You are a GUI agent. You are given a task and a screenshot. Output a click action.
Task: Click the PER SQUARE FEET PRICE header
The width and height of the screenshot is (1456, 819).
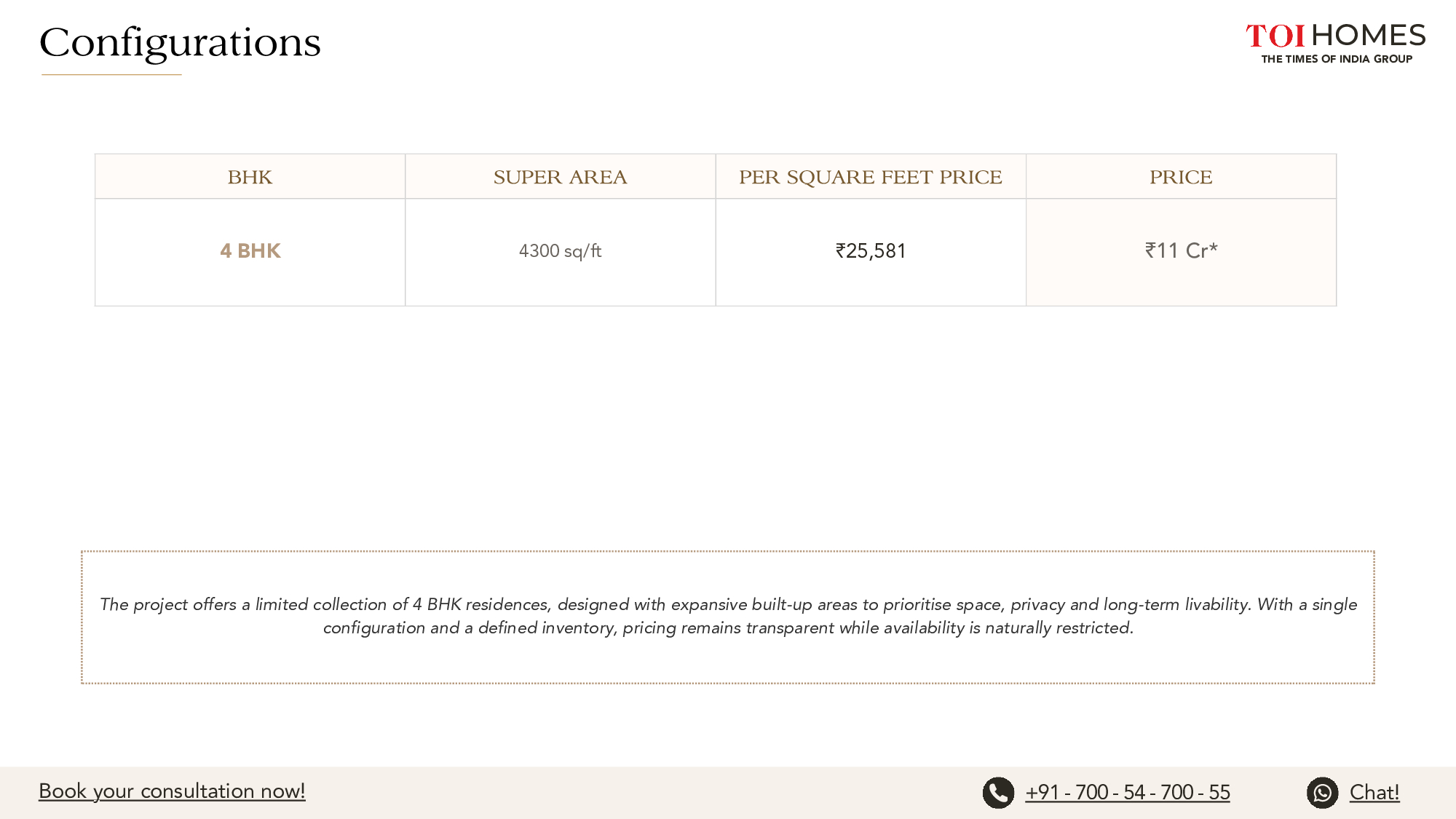click(870, 177)
